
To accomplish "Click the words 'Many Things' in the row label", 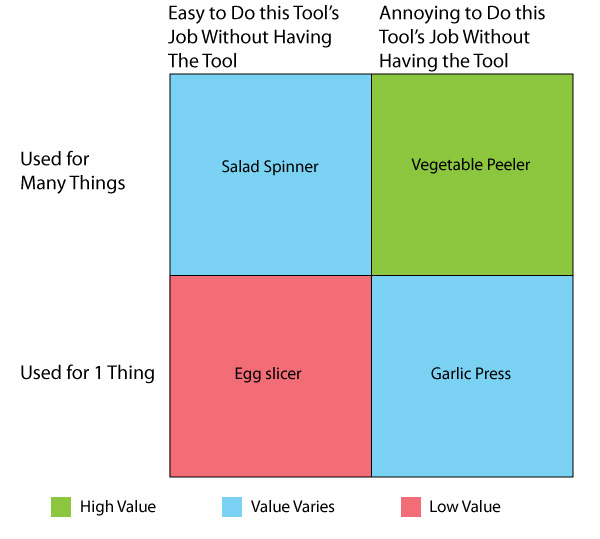I will [x=73, y=183].
